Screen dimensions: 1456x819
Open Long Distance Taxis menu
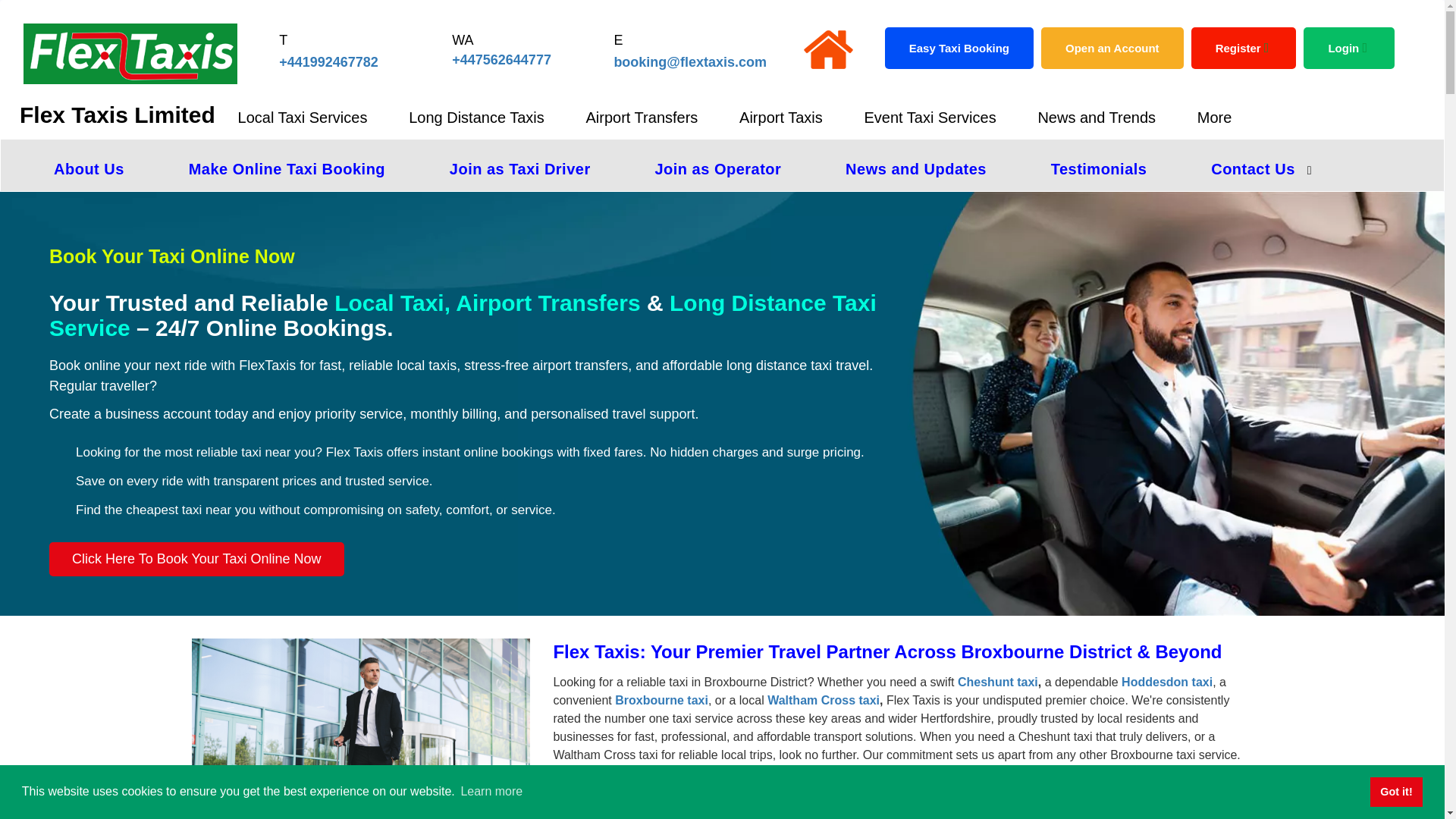[x=476, y=118]
